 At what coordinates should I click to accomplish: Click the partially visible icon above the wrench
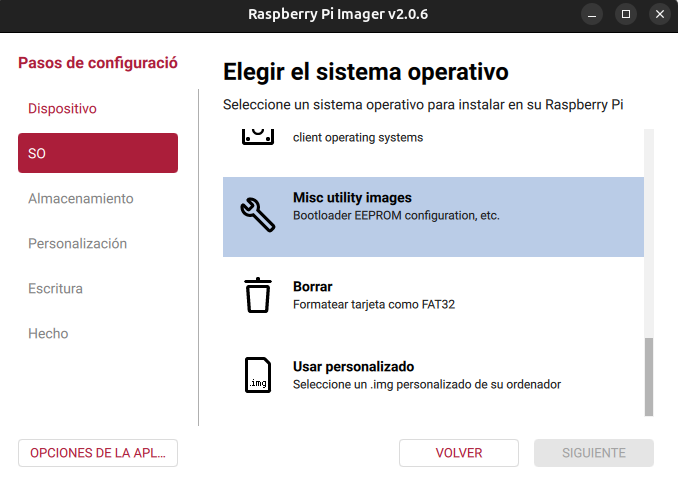point(257,135)
